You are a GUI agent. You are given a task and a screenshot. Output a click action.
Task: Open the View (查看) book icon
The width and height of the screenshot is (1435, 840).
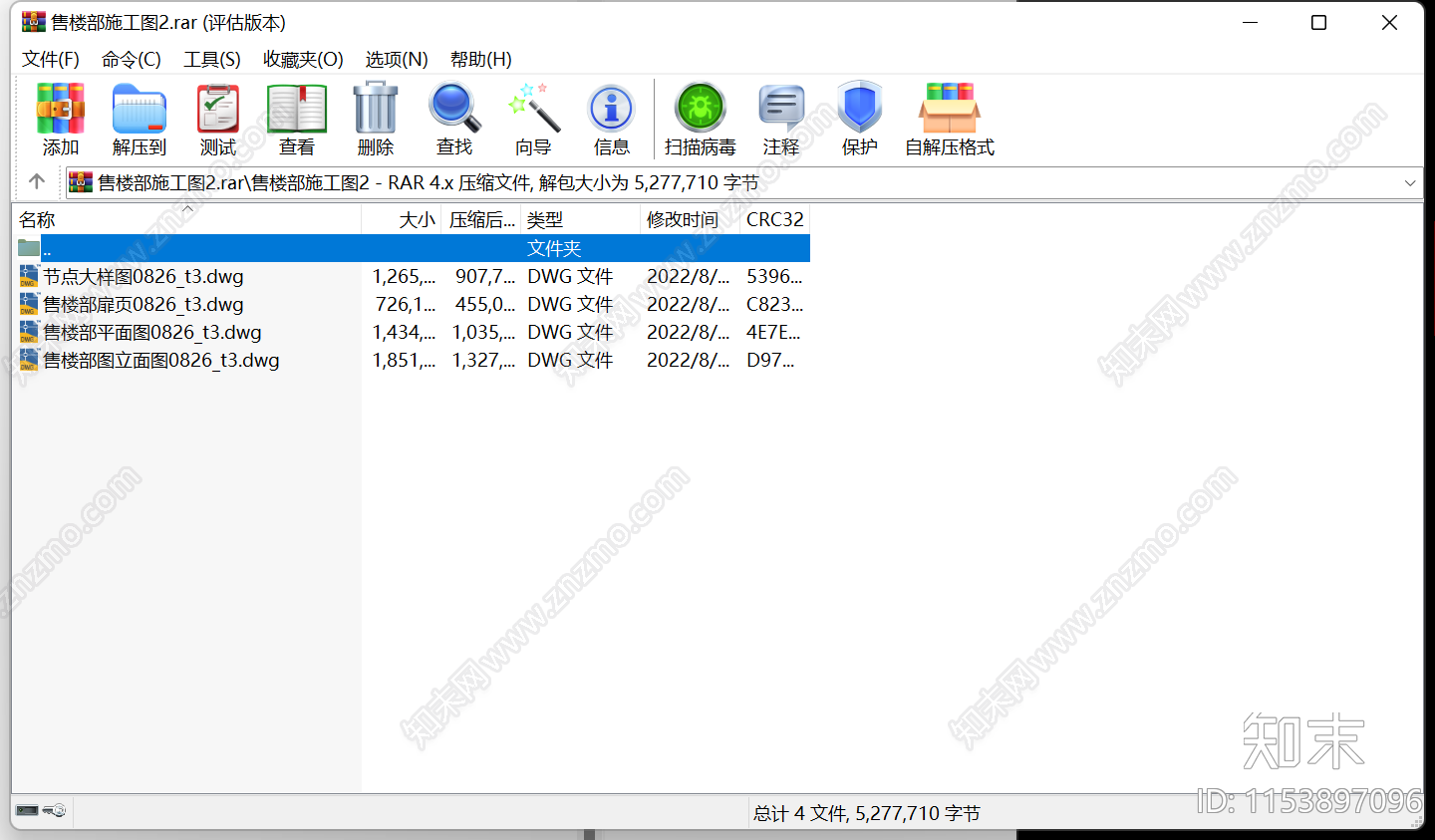coord(296,109)
